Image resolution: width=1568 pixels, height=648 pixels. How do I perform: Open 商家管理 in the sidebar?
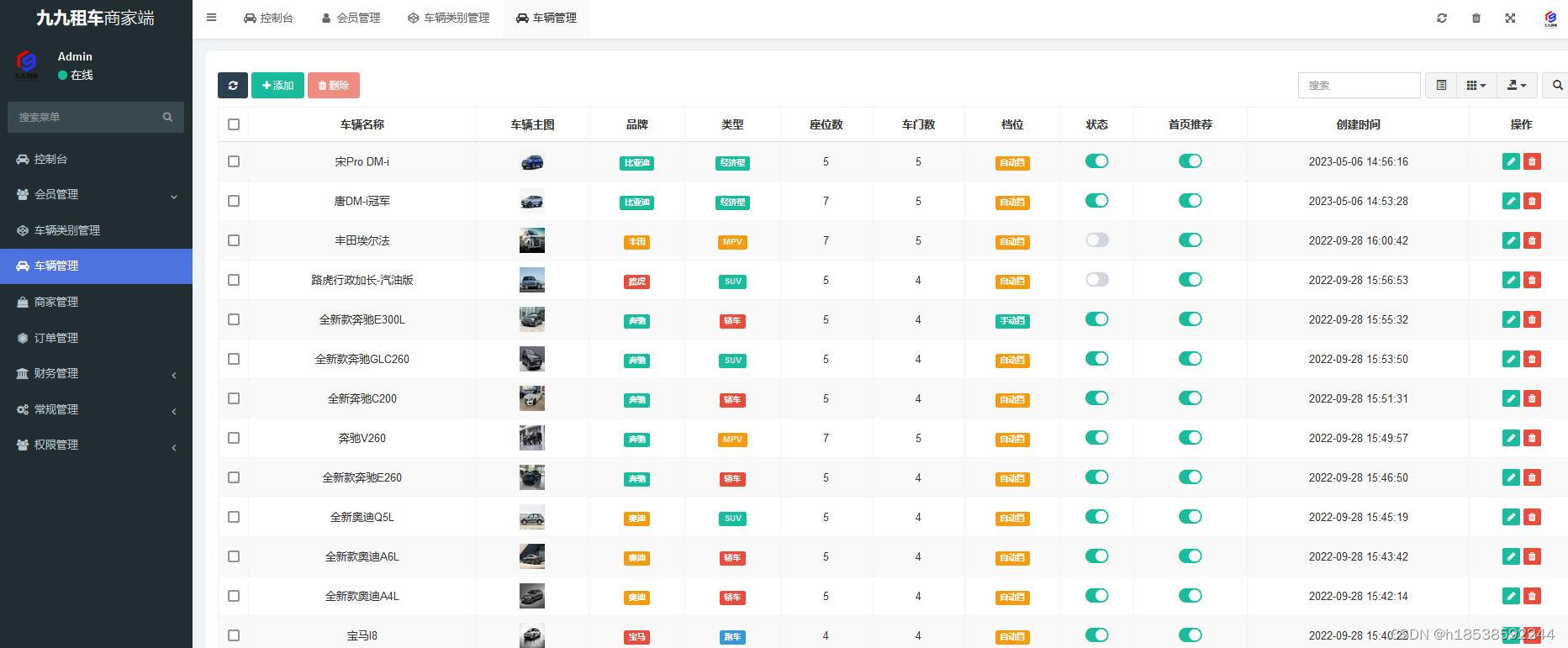click(96, 302)
